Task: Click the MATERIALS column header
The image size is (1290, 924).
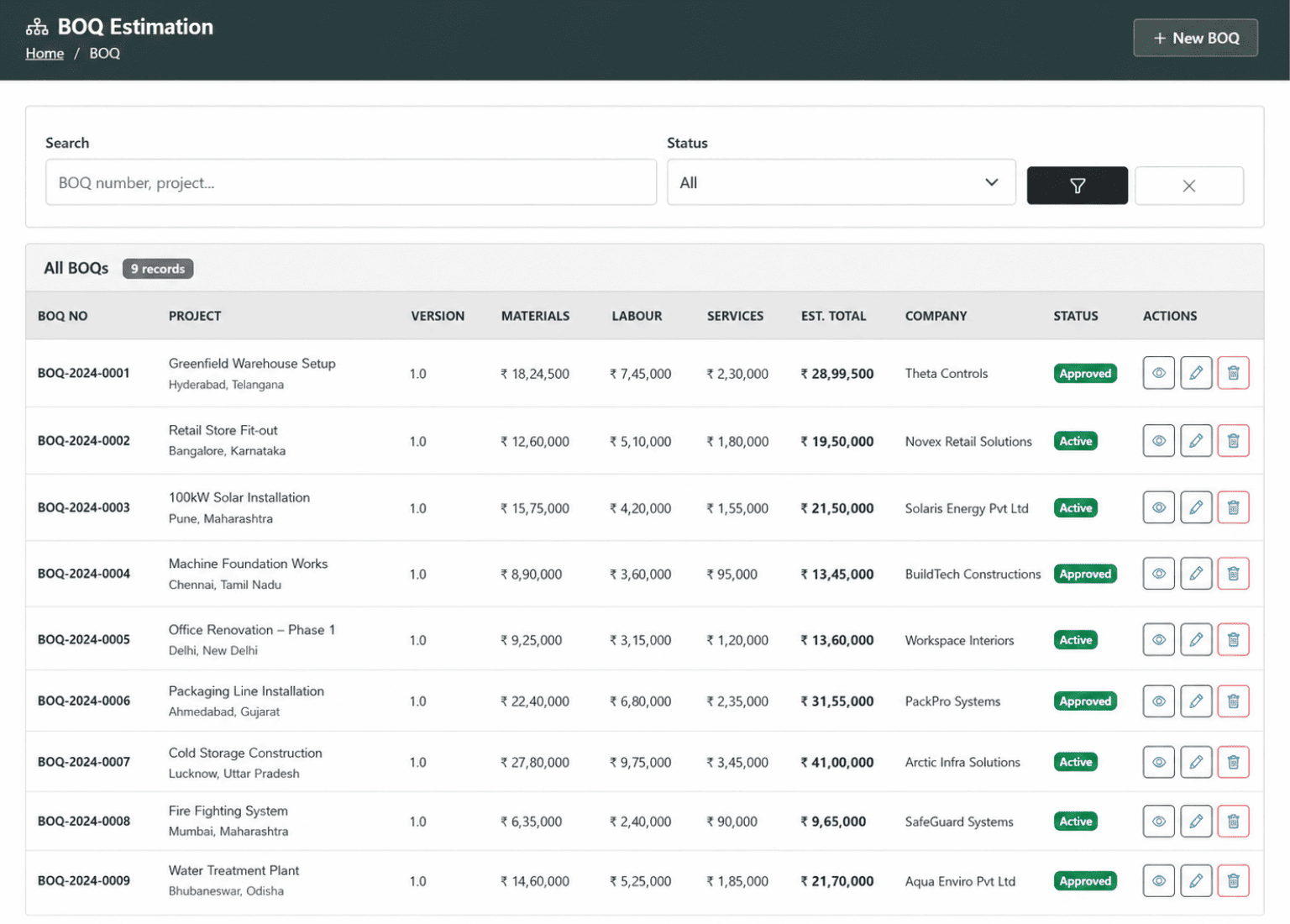Action: click(535, 316)
